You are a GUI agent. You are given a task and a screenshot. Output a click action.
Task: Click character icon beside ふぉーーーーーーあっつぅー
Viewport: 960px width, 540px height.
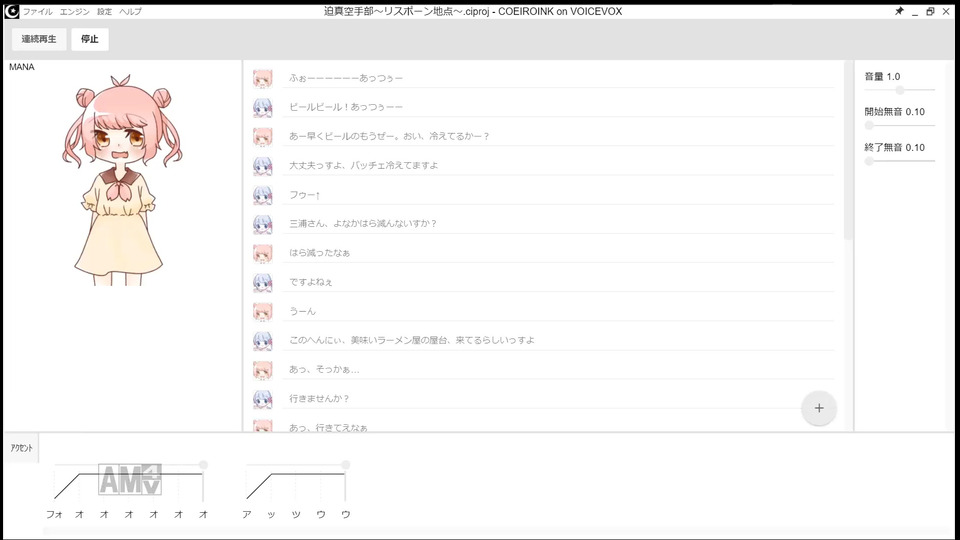pyautogui.click(x=263, y=78)
